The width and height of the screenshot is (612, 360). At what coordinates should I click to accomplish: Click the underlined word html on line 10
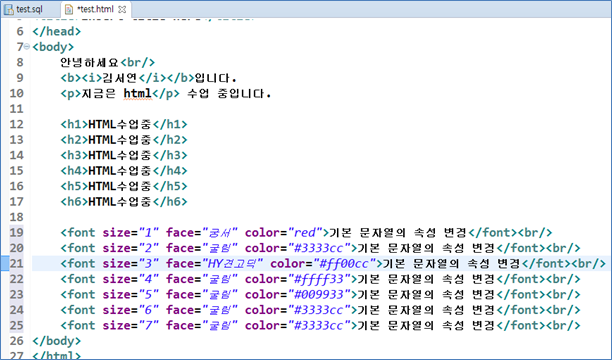pos(137,93)
